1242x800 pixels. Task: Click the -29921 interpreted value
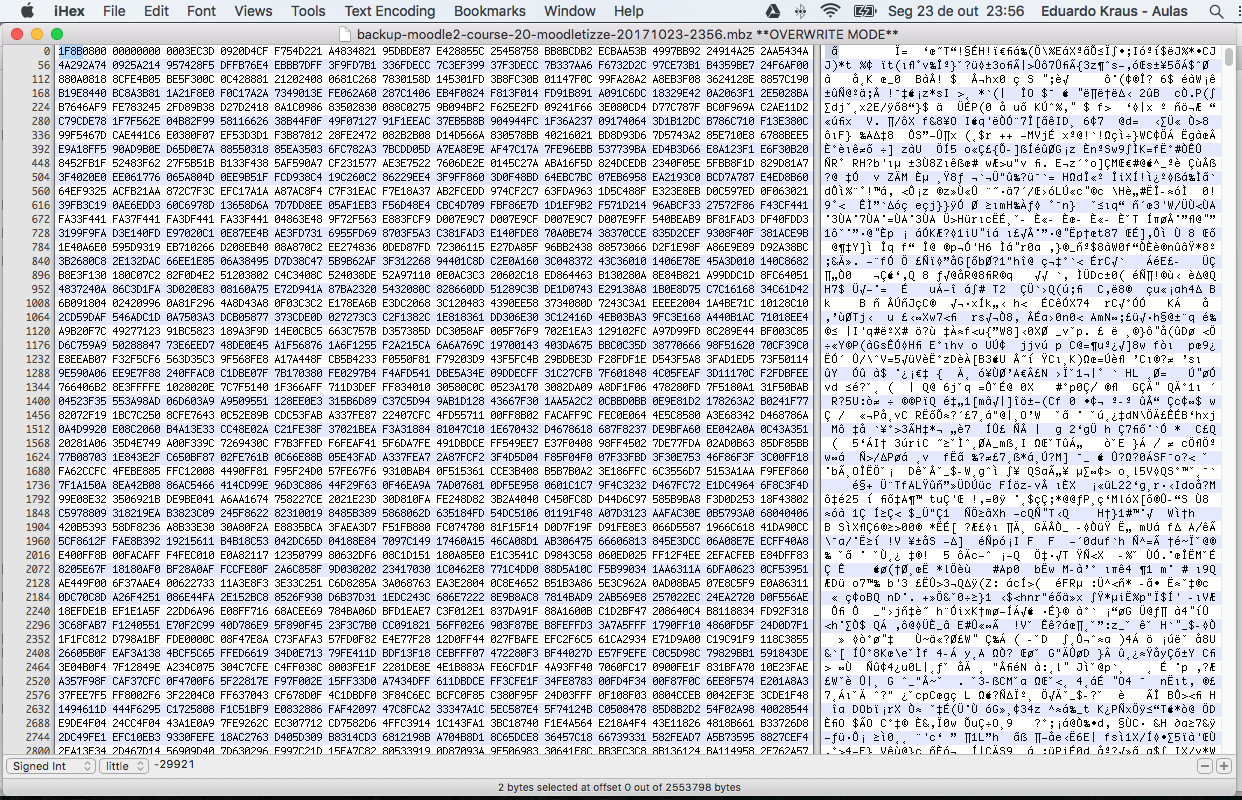[x=175, y=765]
